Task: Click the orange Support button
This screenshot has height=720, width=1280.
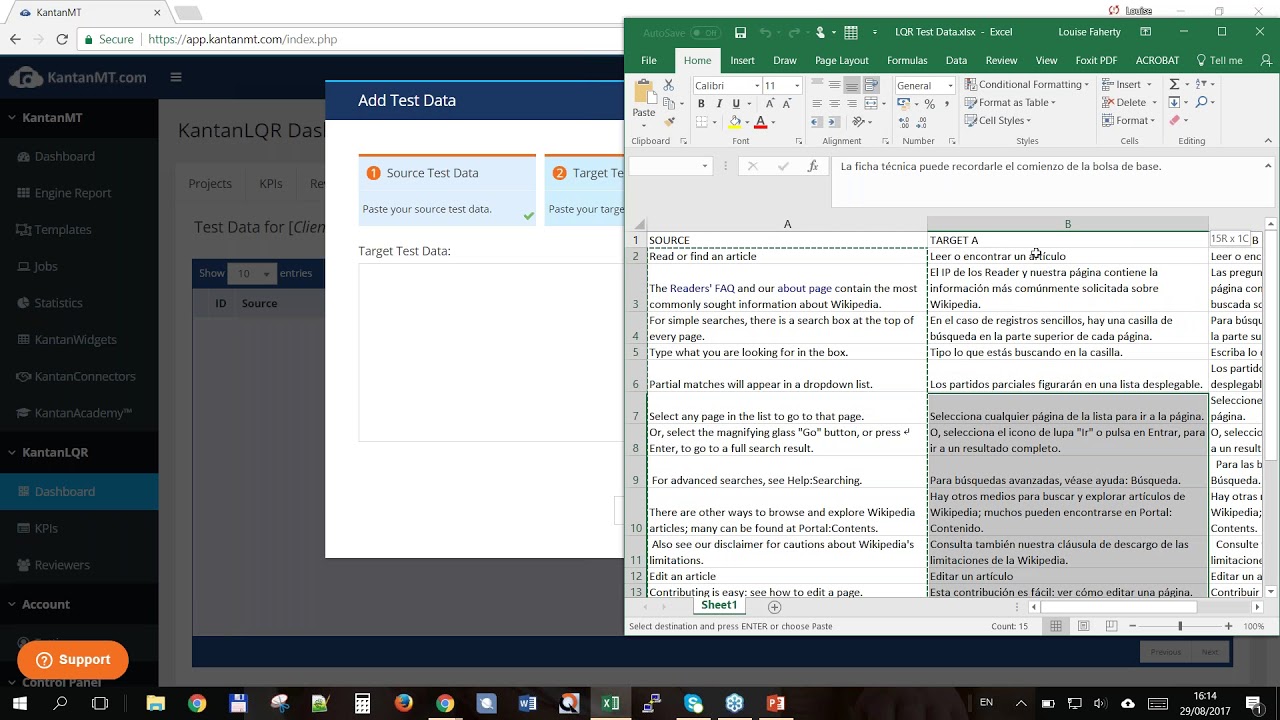Action: [73, 660]
